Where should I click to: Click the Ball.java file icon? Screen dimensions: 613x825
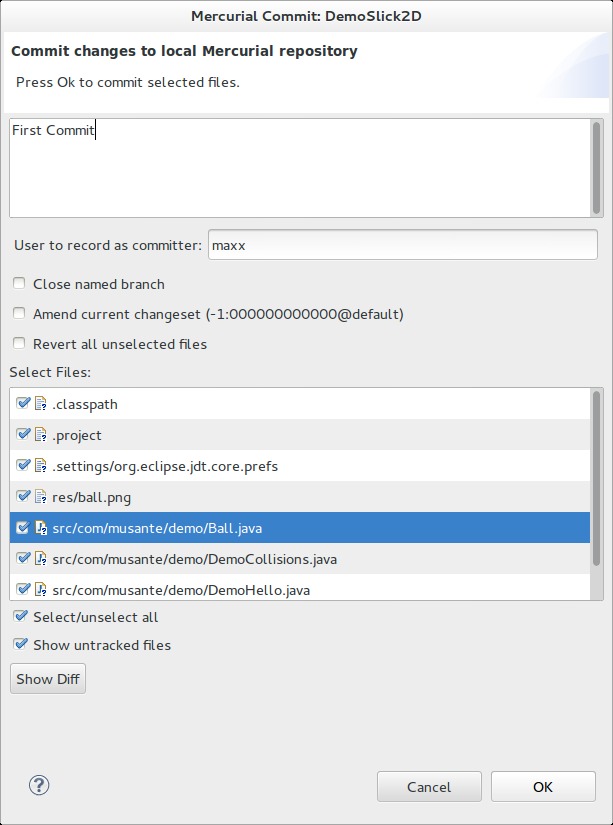pos(41,528)
